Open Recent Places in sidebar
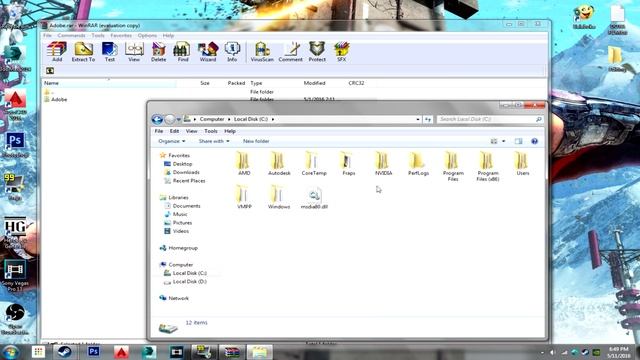This screenshot has height=360, width=640. pos(185,180)
